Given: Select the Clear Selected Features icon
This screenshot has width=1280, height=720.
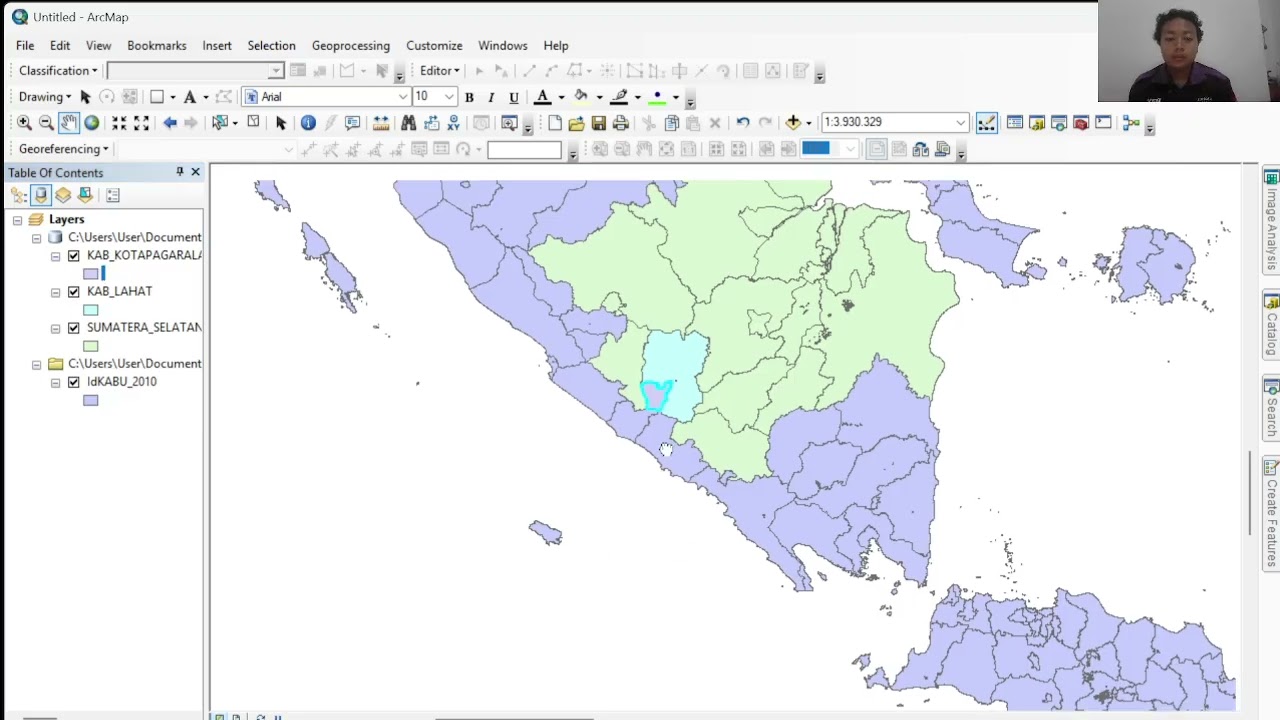Looking at the screenshot, I should [x=253, y=122].
